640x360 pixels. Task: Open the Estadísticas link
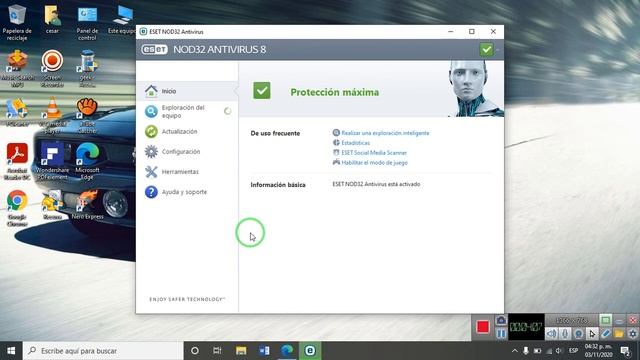[x=355, y=143]
